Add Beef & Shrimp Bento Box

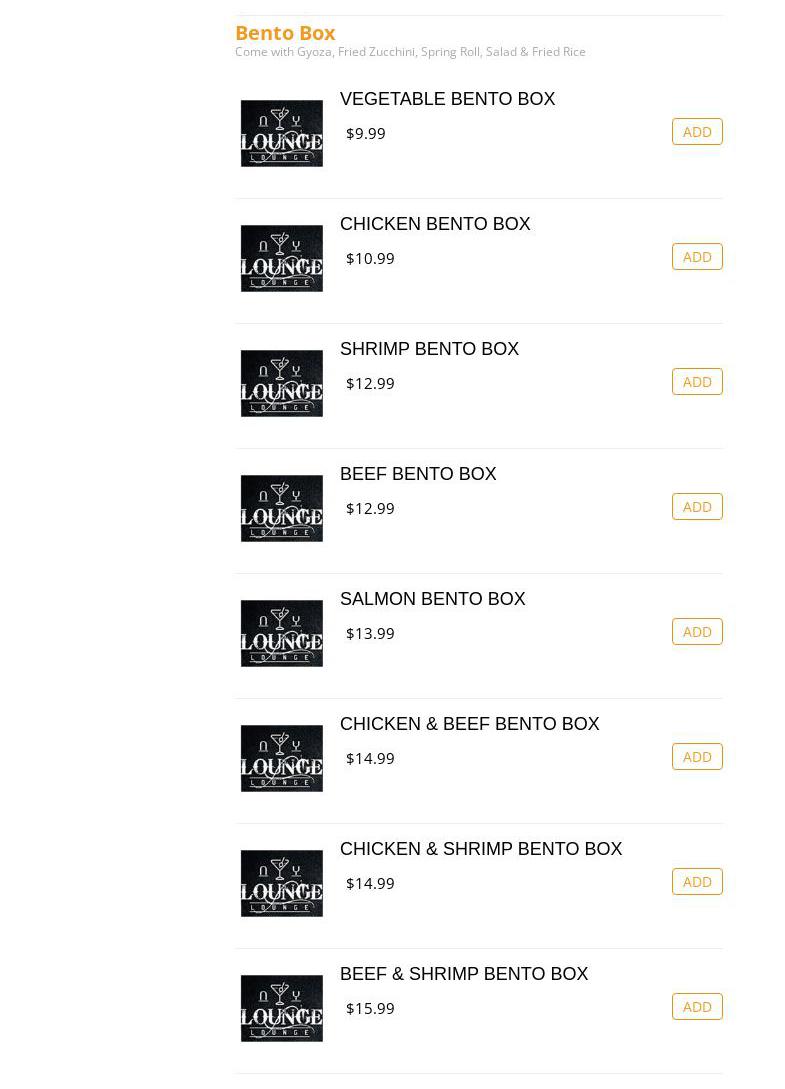(697, 1007)
